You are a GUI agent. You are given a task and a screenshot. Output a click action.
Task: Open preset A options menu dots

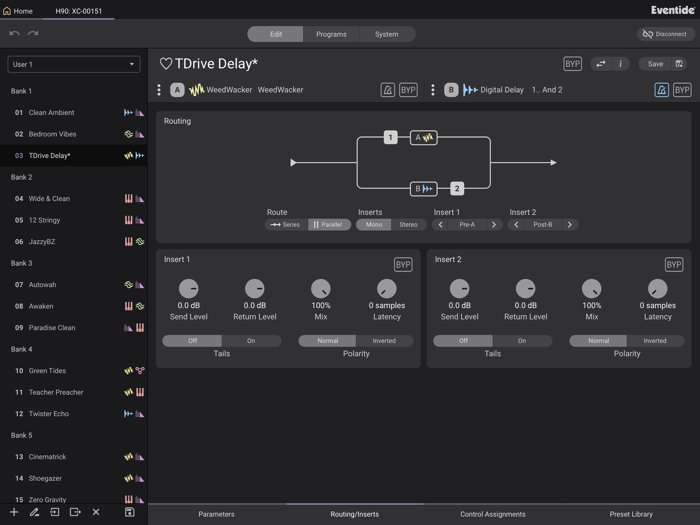(159, 90)
